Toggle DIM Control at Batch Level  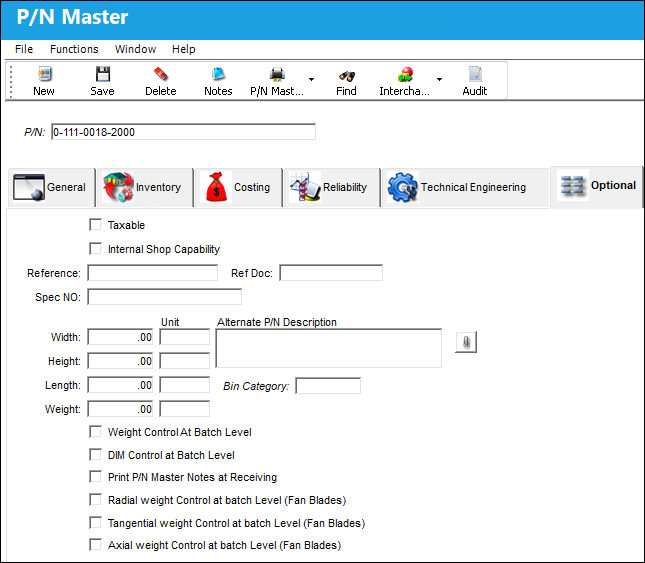95,455
